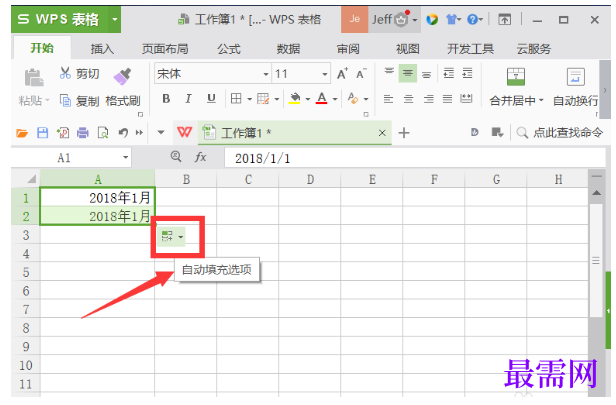Click the export to PDF icon
The height and width of the screenshot is (405, 616).
(x=63, y=133)
